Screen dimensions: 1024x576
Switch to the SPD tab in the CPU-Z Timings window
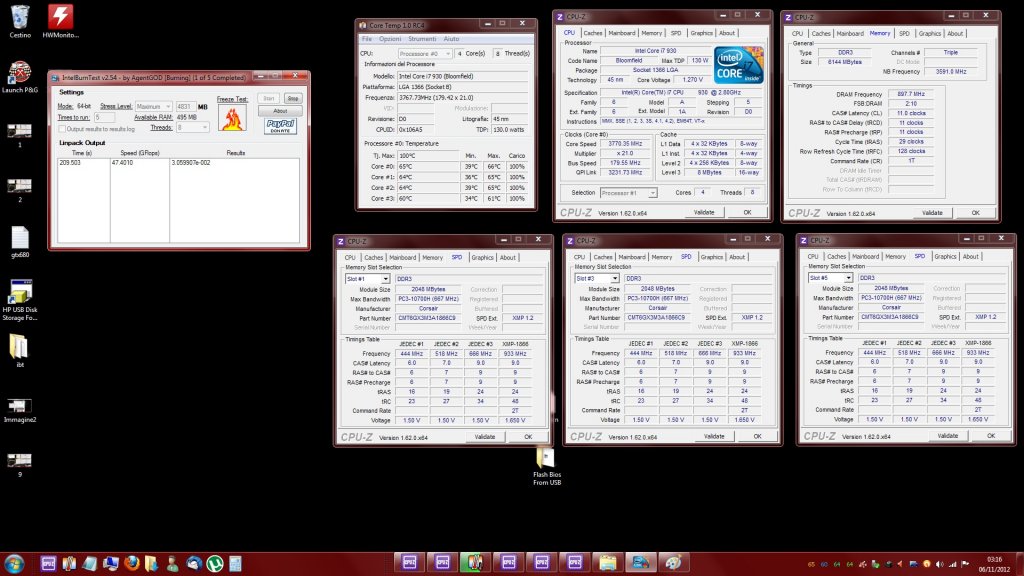tap(904, 33)
